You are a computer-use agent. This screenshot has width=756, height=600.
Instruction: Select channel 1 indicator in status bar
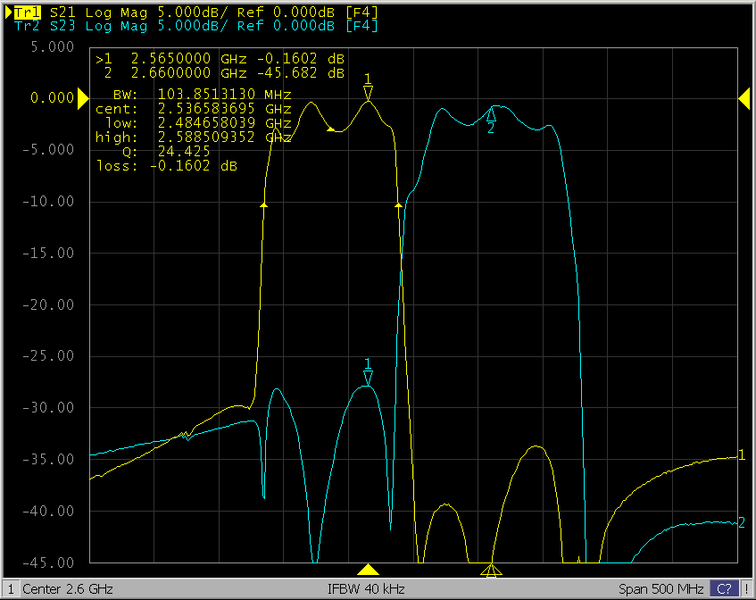click(x=11, y=587)
